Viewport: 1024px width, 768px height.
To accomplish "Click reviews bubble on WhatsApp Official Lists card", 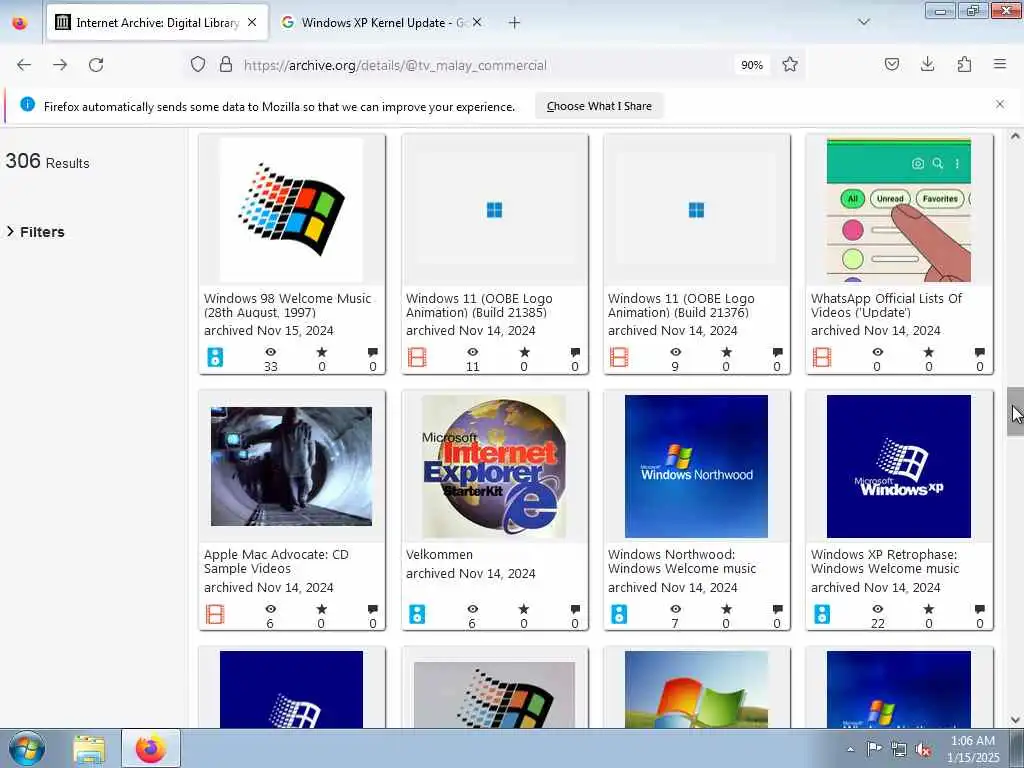I will [x=980, y=353].
